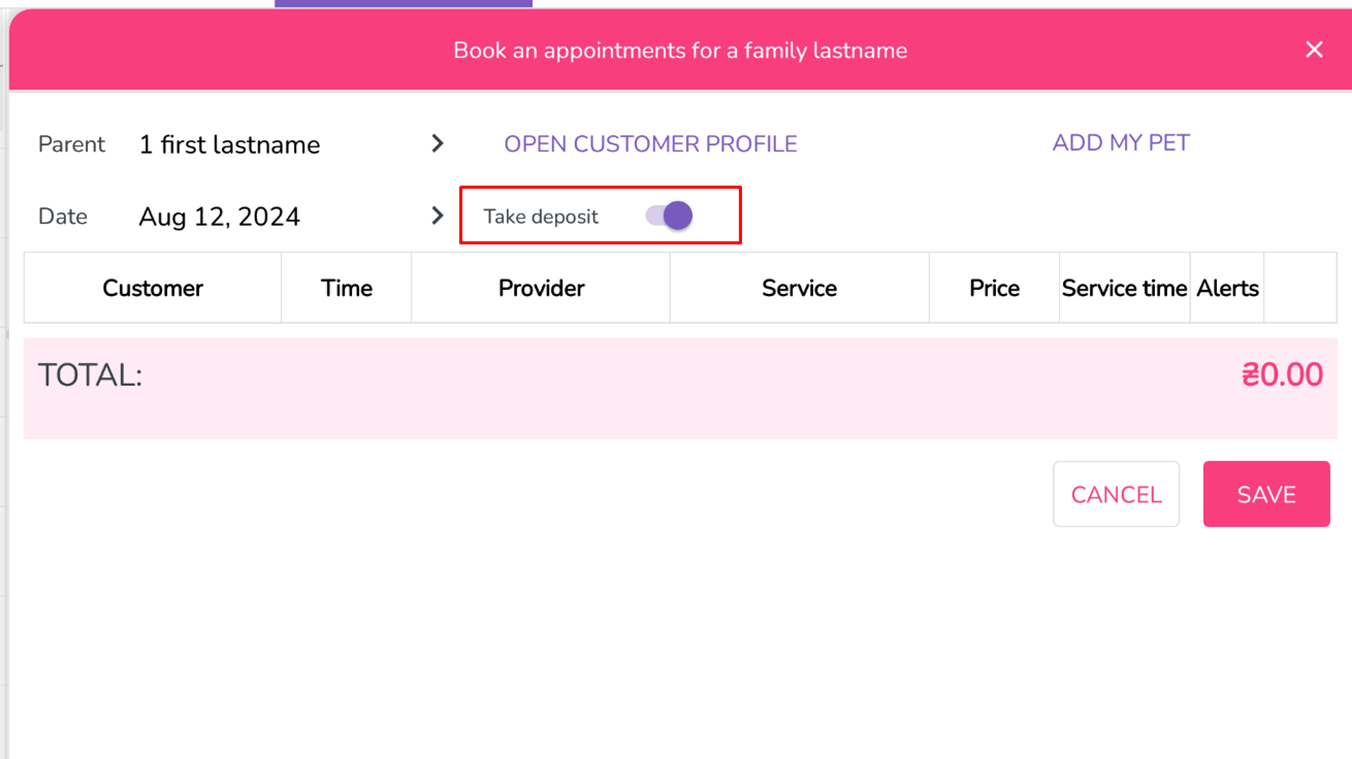
Task: Click the Service time column header
Action: point(1124,288)
